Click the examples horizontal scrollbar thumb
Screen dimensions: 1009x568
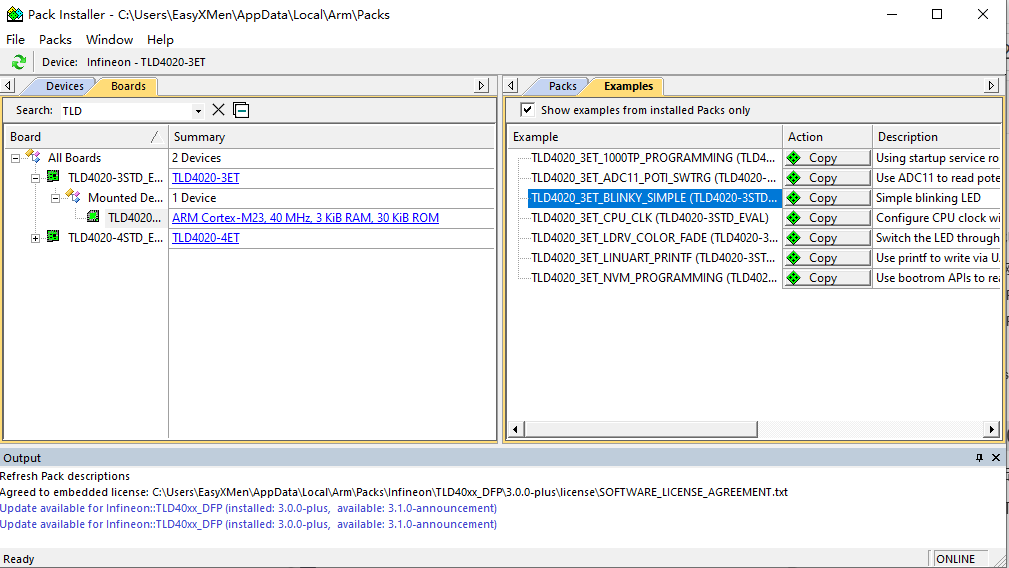coord(641,428)
